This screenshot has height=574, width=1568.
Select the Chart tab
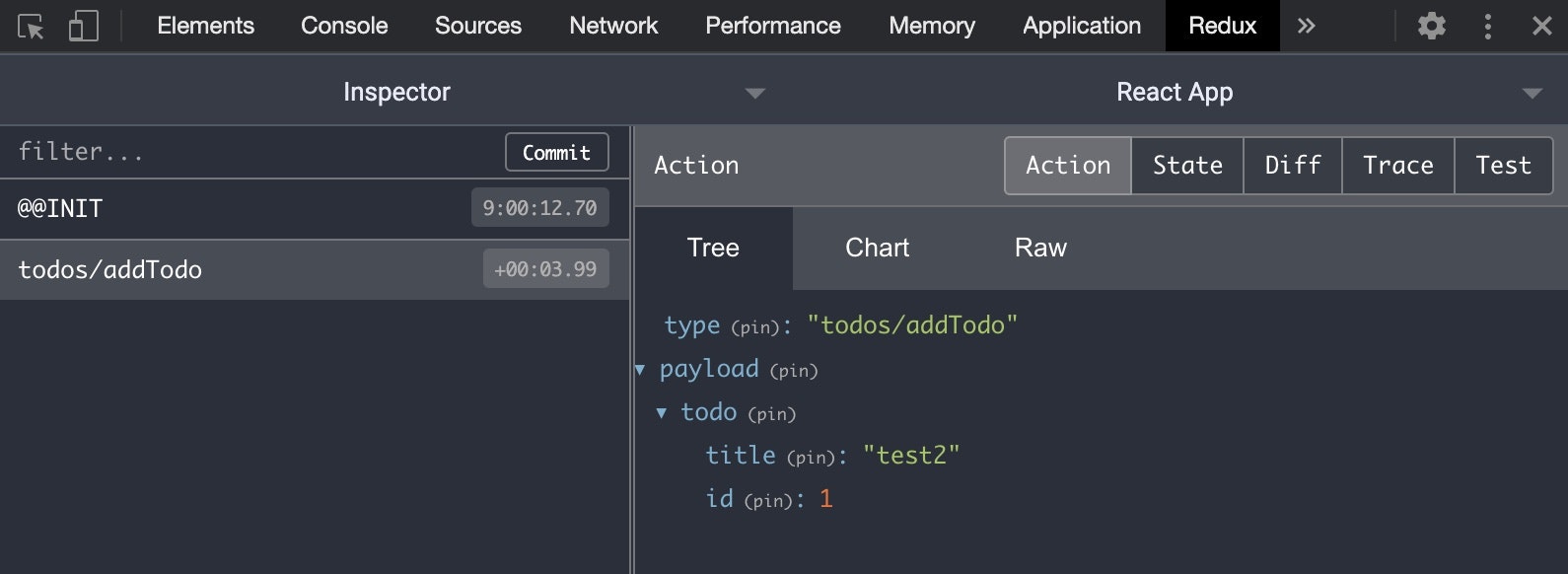tap(877, 248)
